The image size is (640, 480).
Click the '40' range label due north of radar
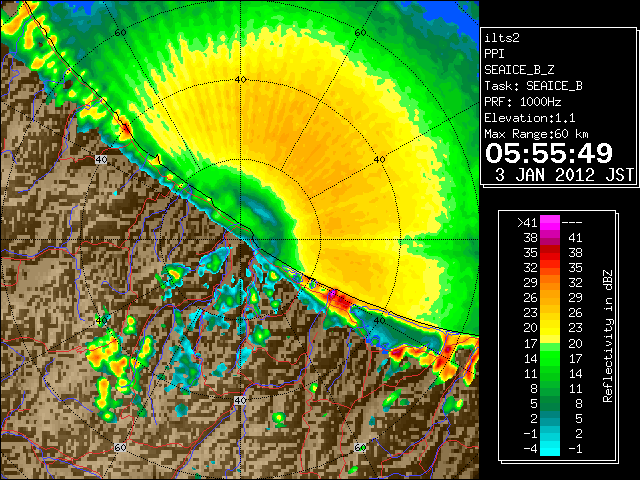coord(240,80)
